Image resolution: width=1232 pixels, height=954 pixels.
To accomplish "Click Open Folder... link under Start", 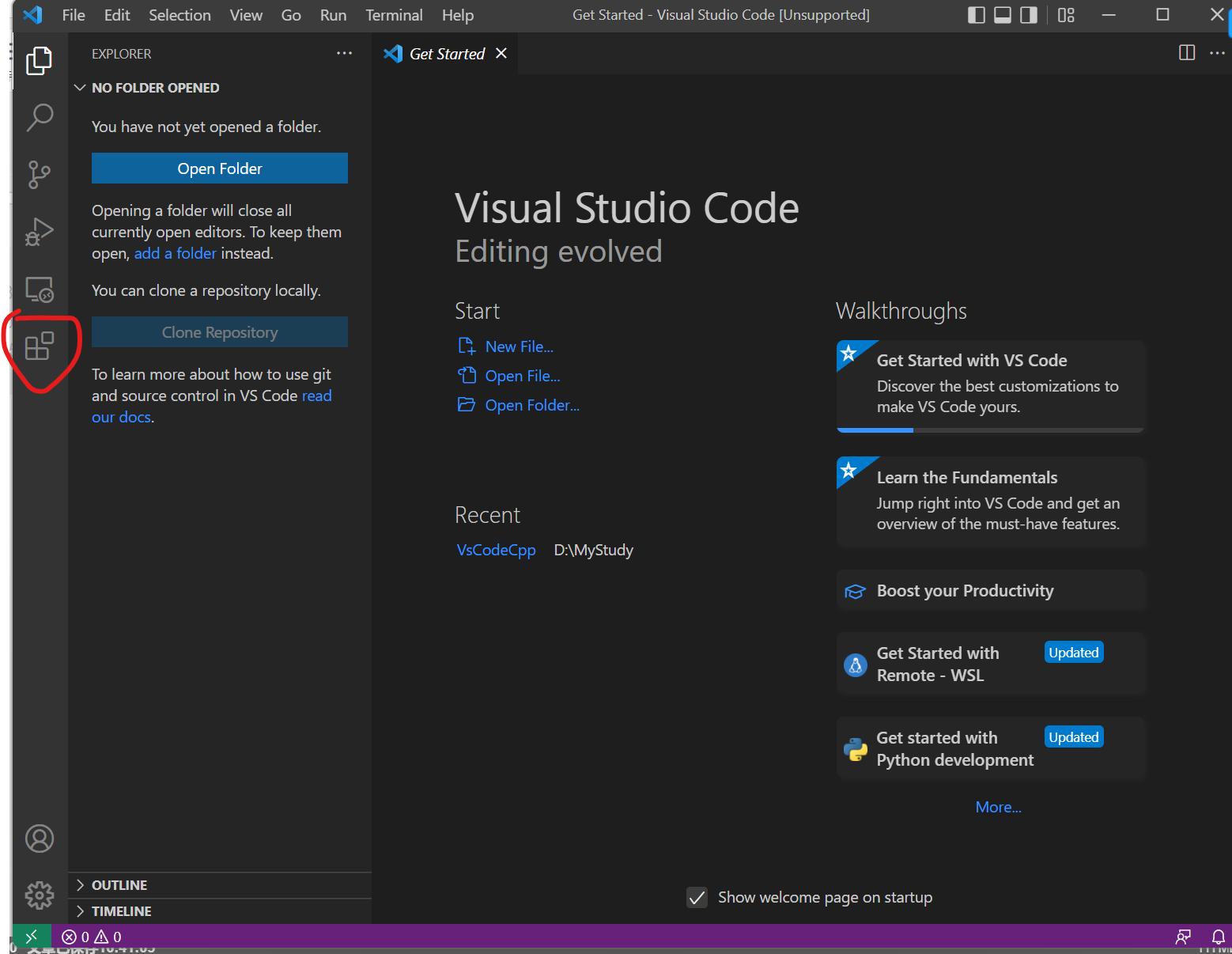I will click(532, 405).
